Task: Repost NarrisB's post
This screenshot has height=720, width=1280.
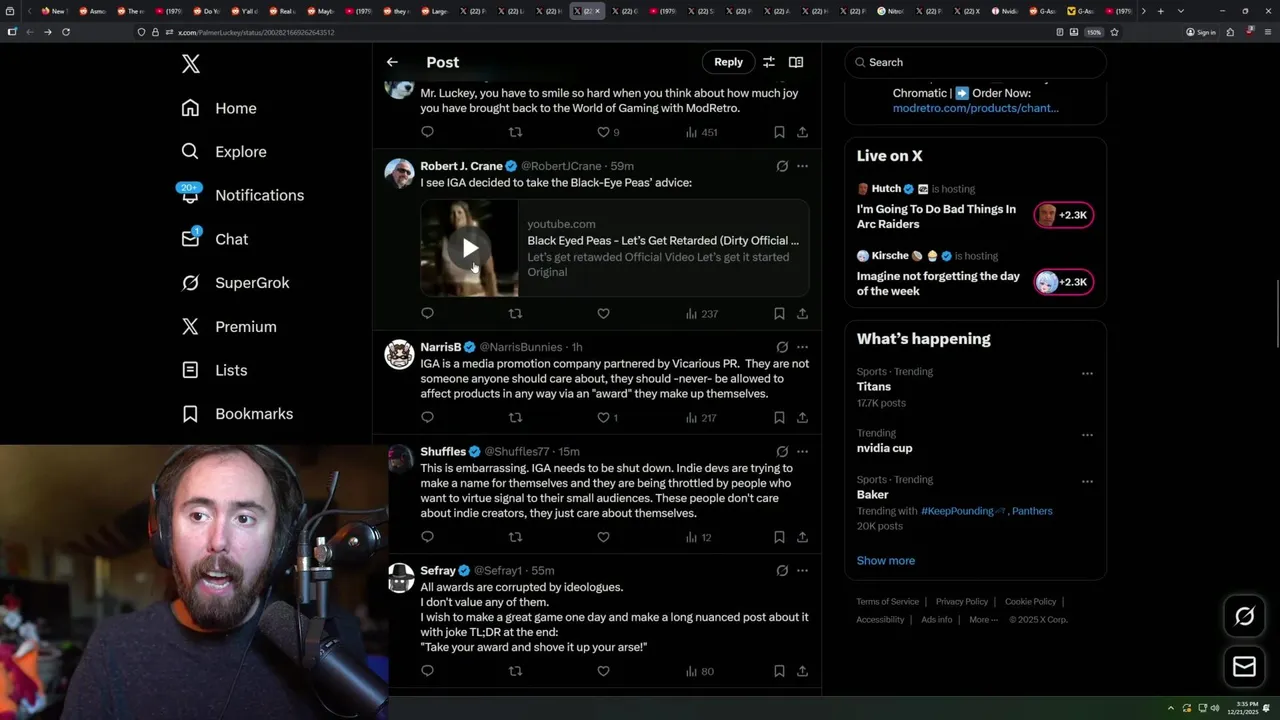Action: pyautogui.click(x=515, y=418)
